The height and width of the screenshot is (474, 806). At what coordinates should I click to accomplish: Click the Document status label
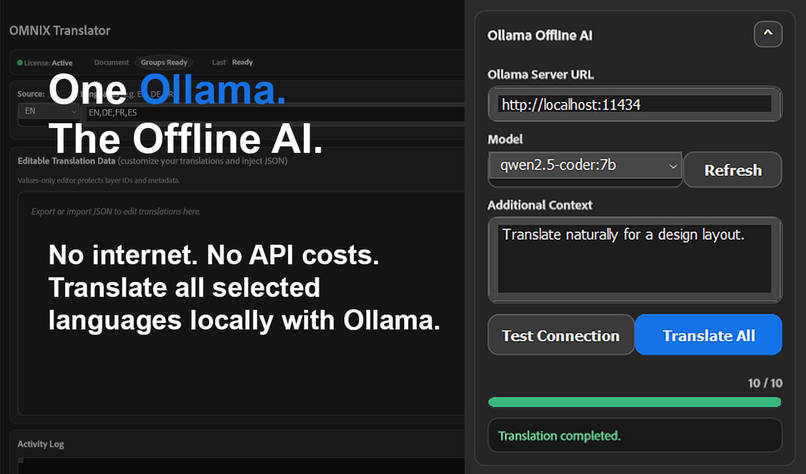pyautogui.click(x=111, y=62)
